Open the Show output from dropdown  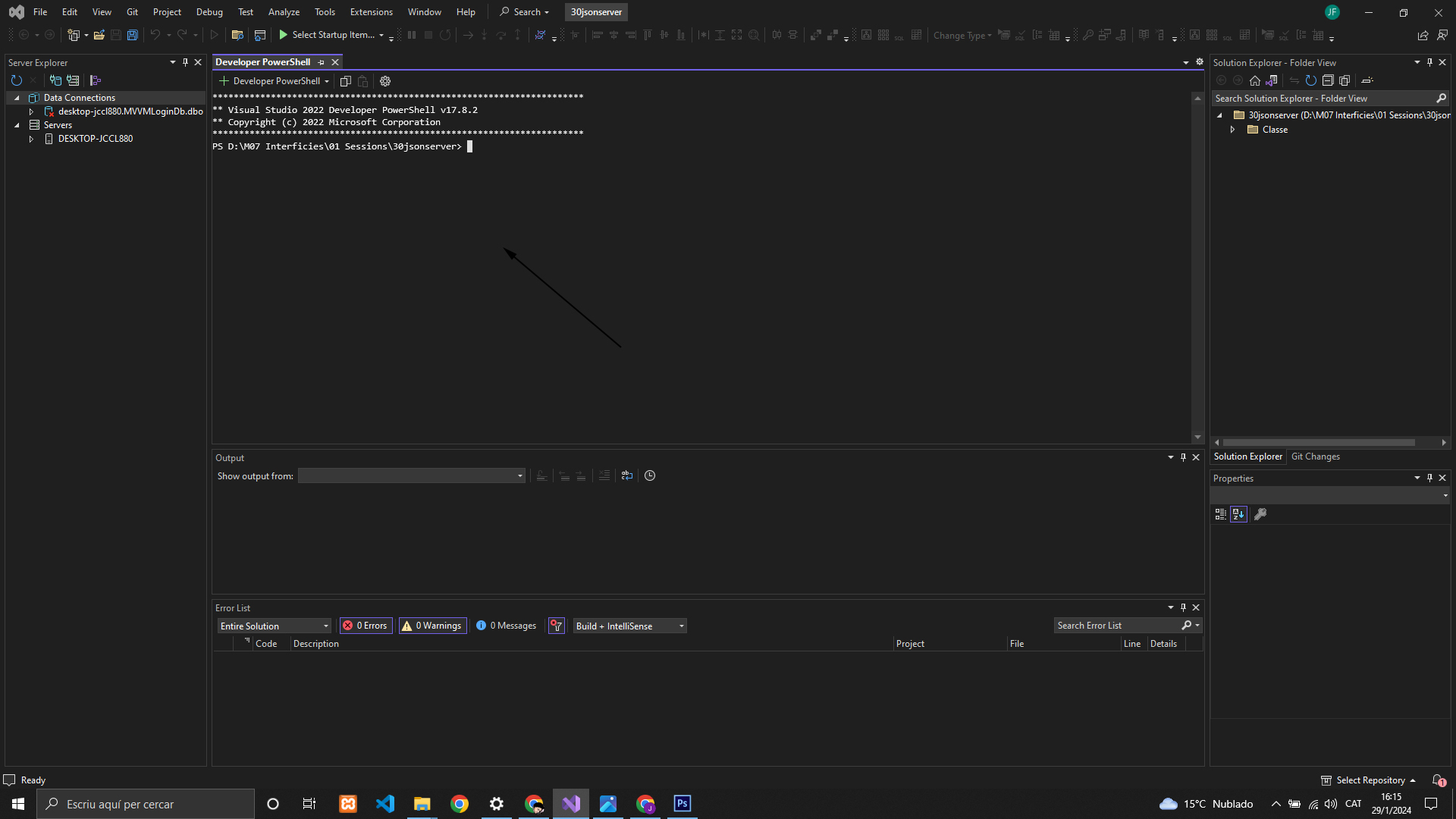click(x=411, y=475)
